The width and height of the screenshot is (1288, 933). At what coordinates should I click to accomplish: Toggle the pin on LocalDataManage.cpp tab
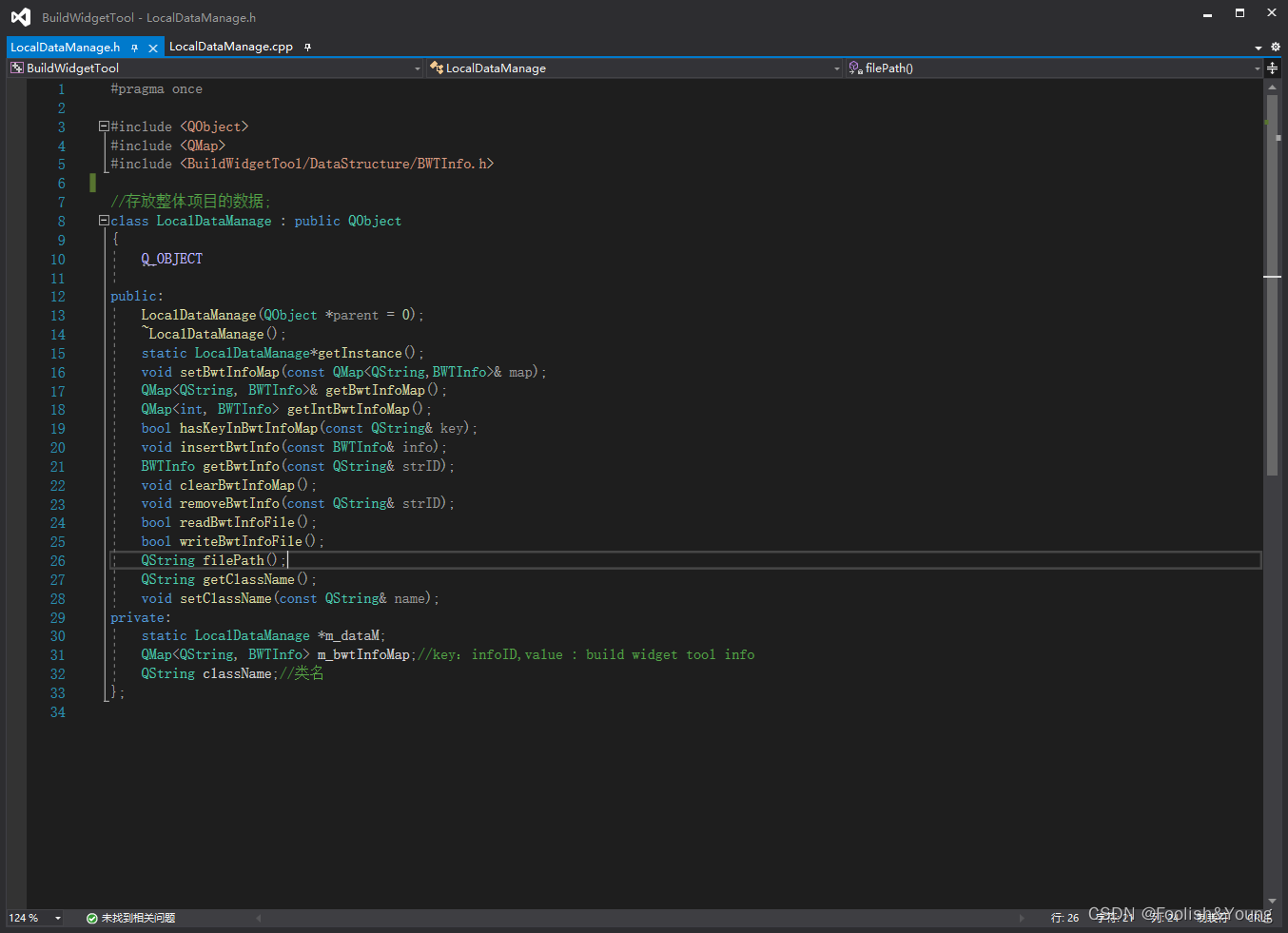click(x=305, y=46)
